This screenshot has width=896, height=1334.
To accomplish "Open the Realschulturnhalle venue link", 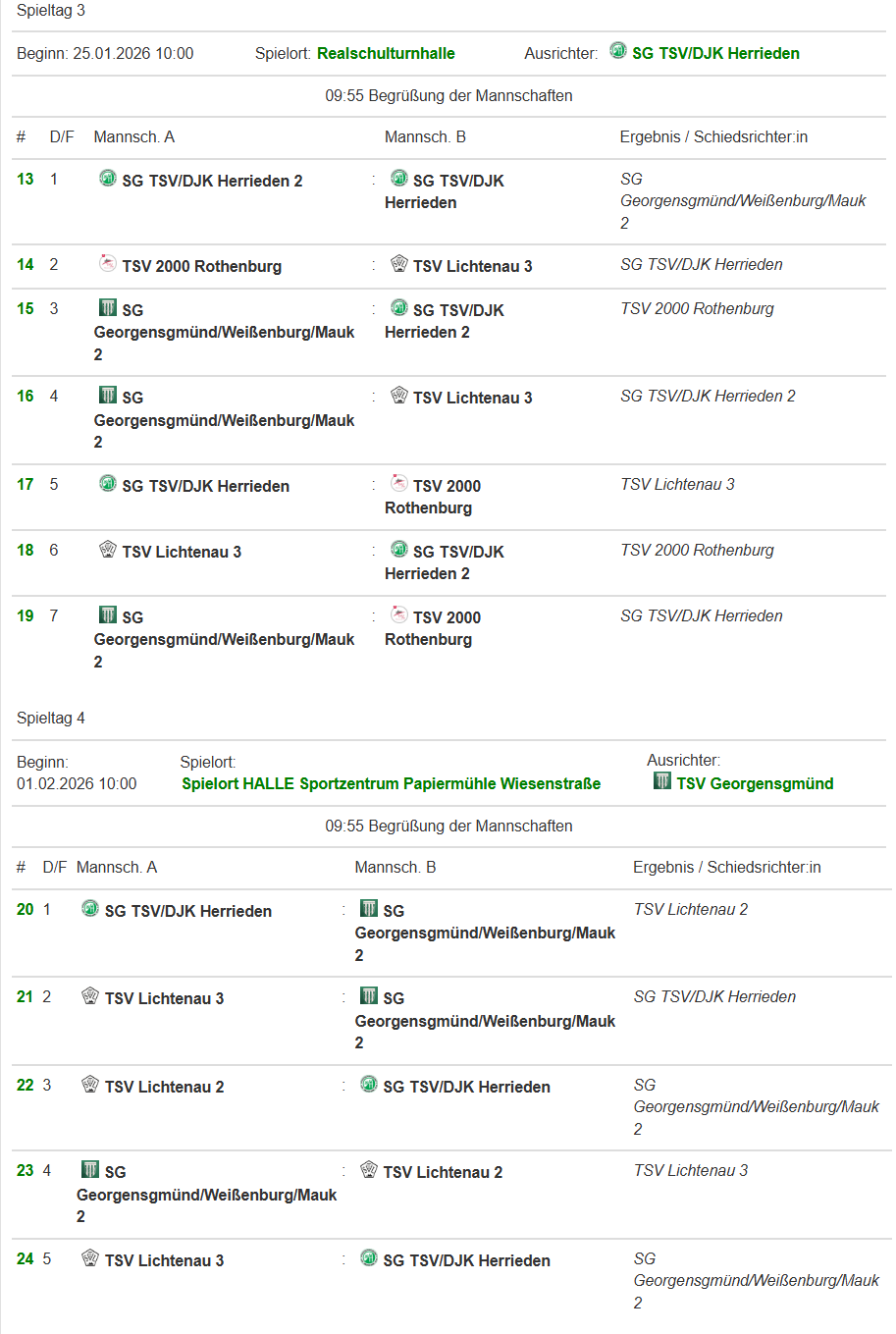I will [386, 53].
